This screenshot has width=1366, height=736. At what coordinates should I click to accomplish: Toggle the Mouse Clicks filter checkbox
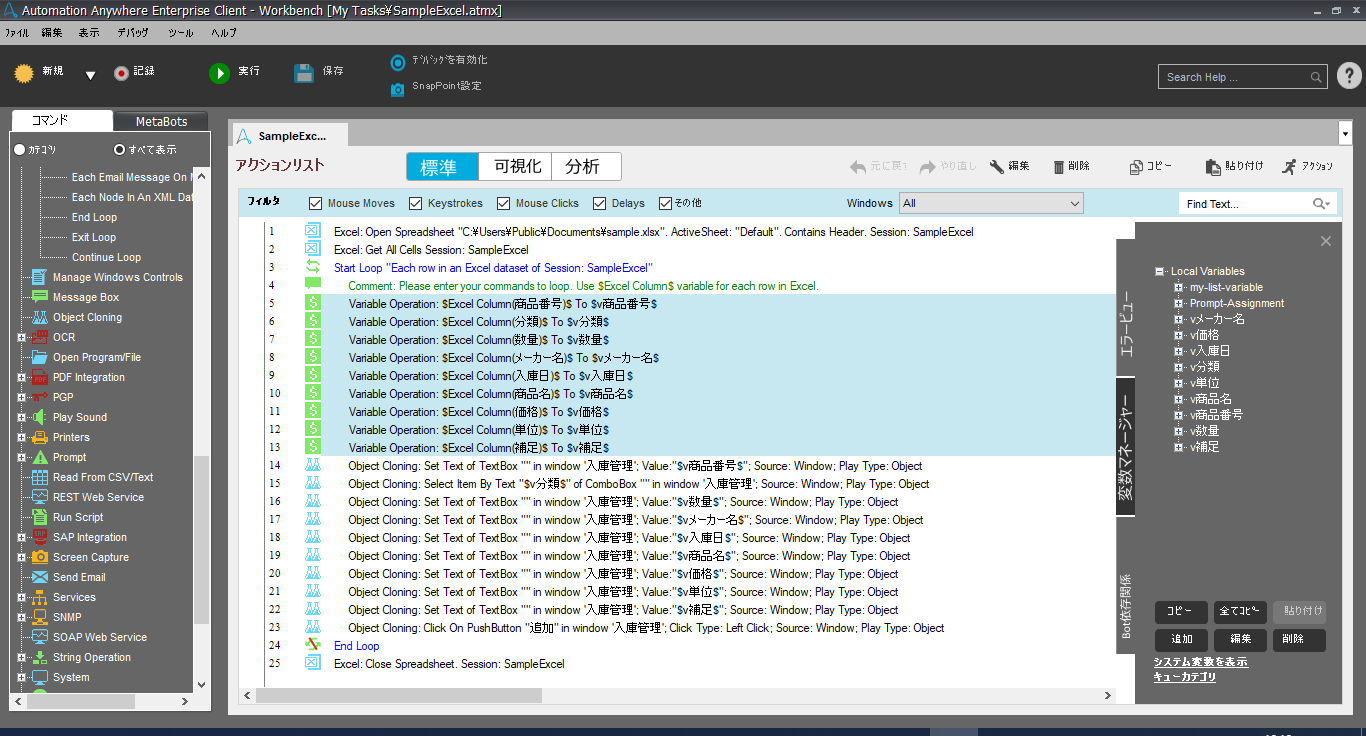[504, 203]
